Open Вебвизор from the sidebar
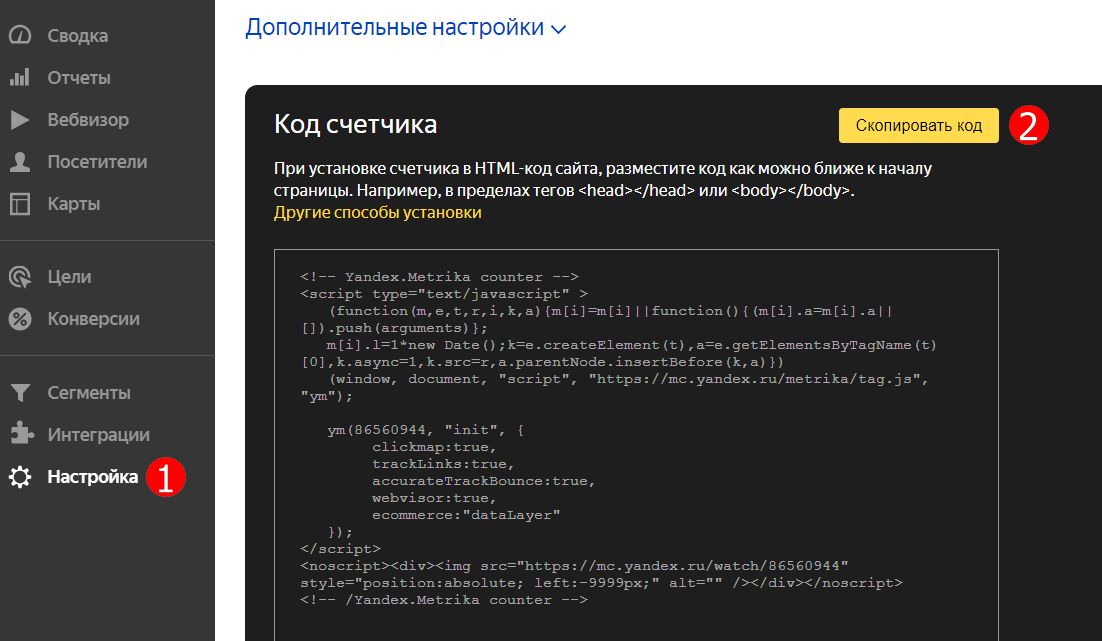1102x641 pixels. [x=88, y=120]
